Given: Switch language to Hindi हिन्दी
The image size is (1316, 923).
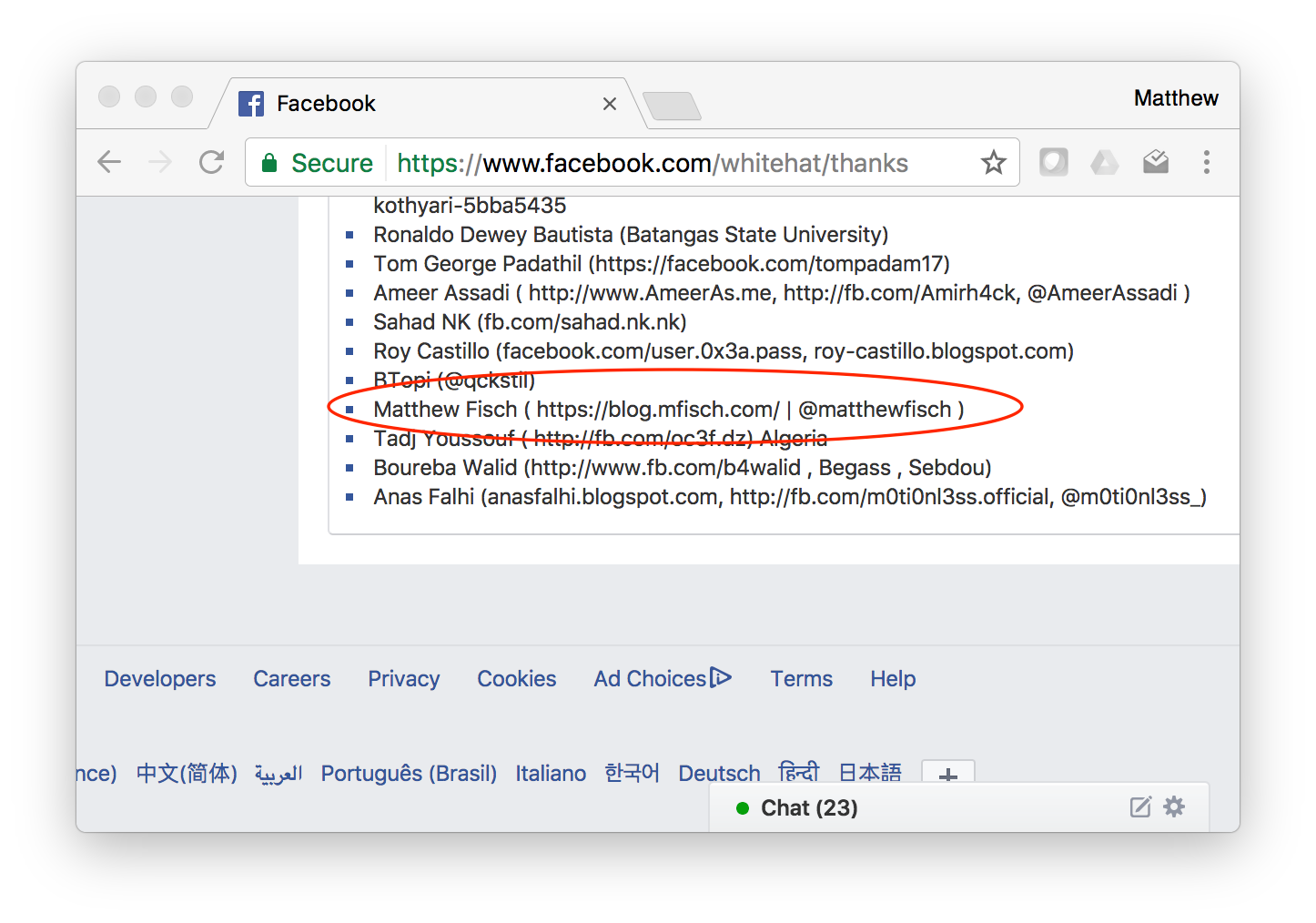Looking at the screenshot, I should tap(799, 772).
